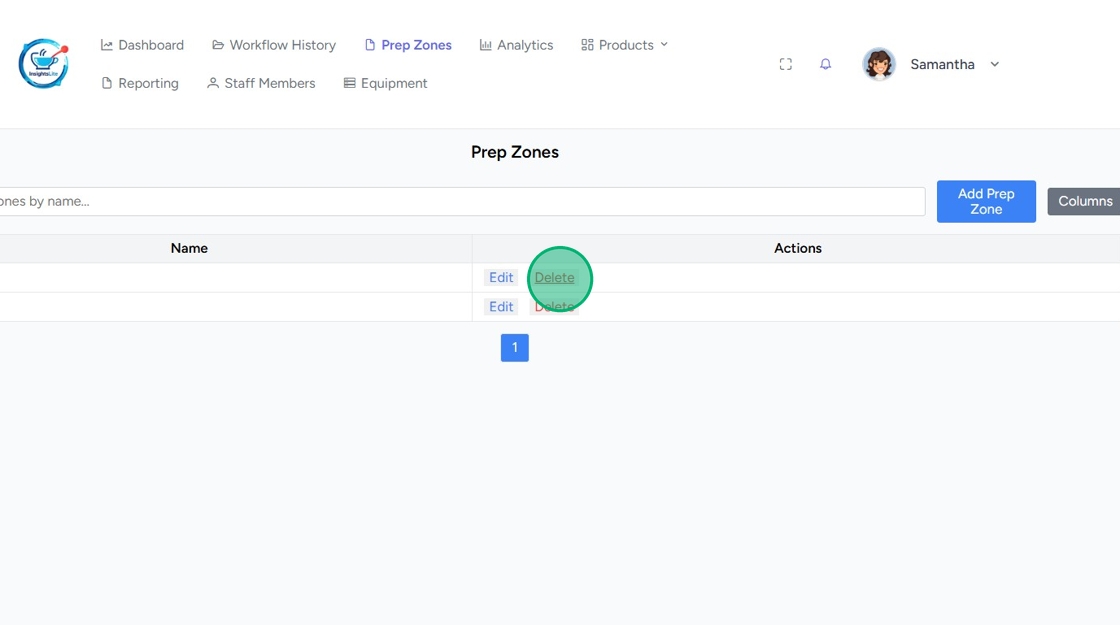Select the Prep Zones tab
The width and height of the screenshot is (1120, 625).
[408, 45]
